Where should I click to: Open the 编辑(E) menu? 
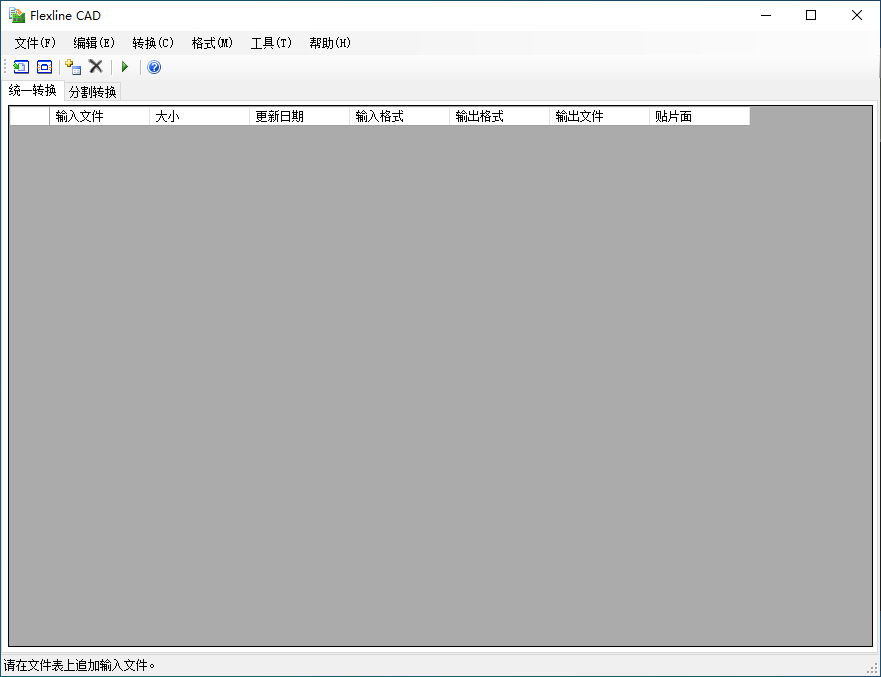(x=94, y=43)
